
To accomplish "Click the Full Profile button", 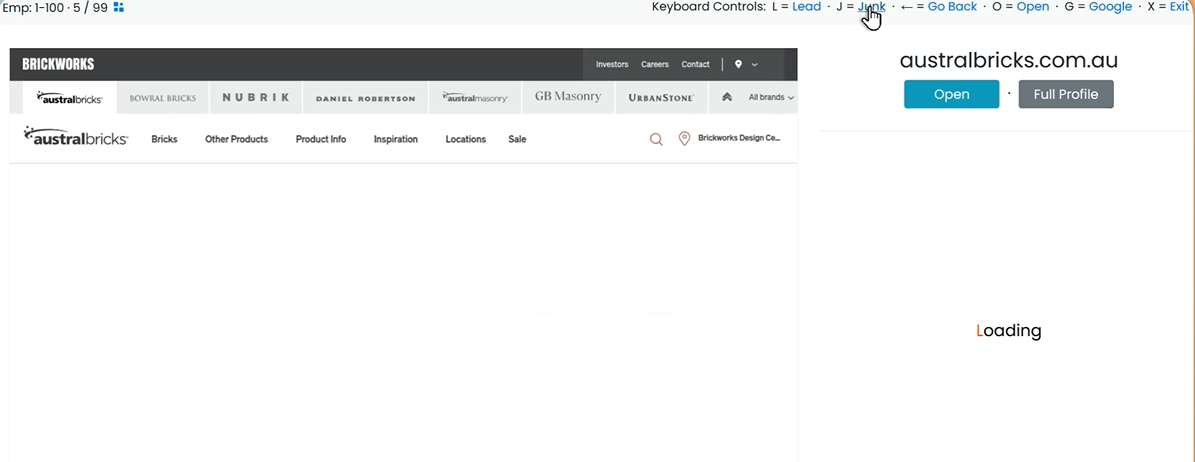I will 1065,94.
